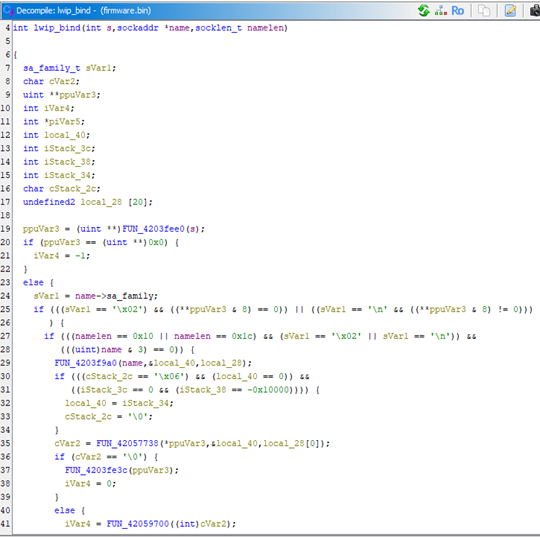Open FUN_42059700 call on line 41
Screen dimensions: 540x537
[x=138, y=524]
